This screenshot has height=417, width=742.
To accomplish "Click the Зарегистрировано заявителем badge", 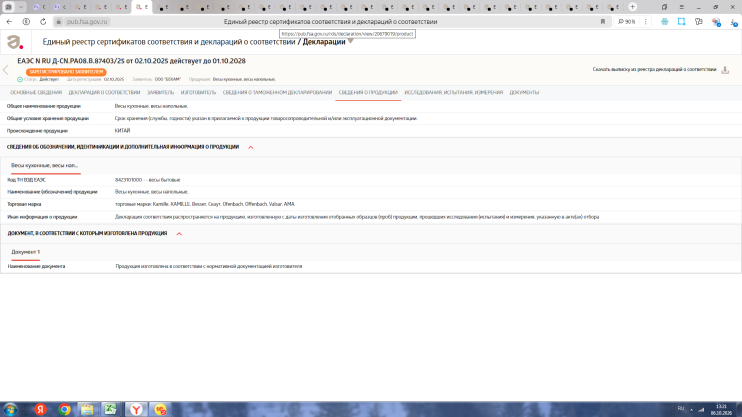I will 66,72.
